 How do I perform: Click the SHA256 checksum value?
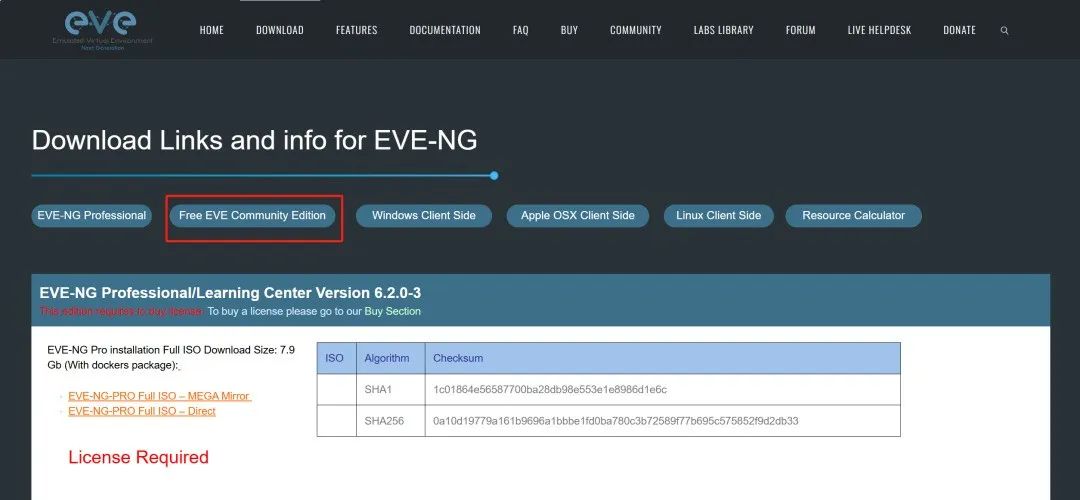click(x=616, y=421)
